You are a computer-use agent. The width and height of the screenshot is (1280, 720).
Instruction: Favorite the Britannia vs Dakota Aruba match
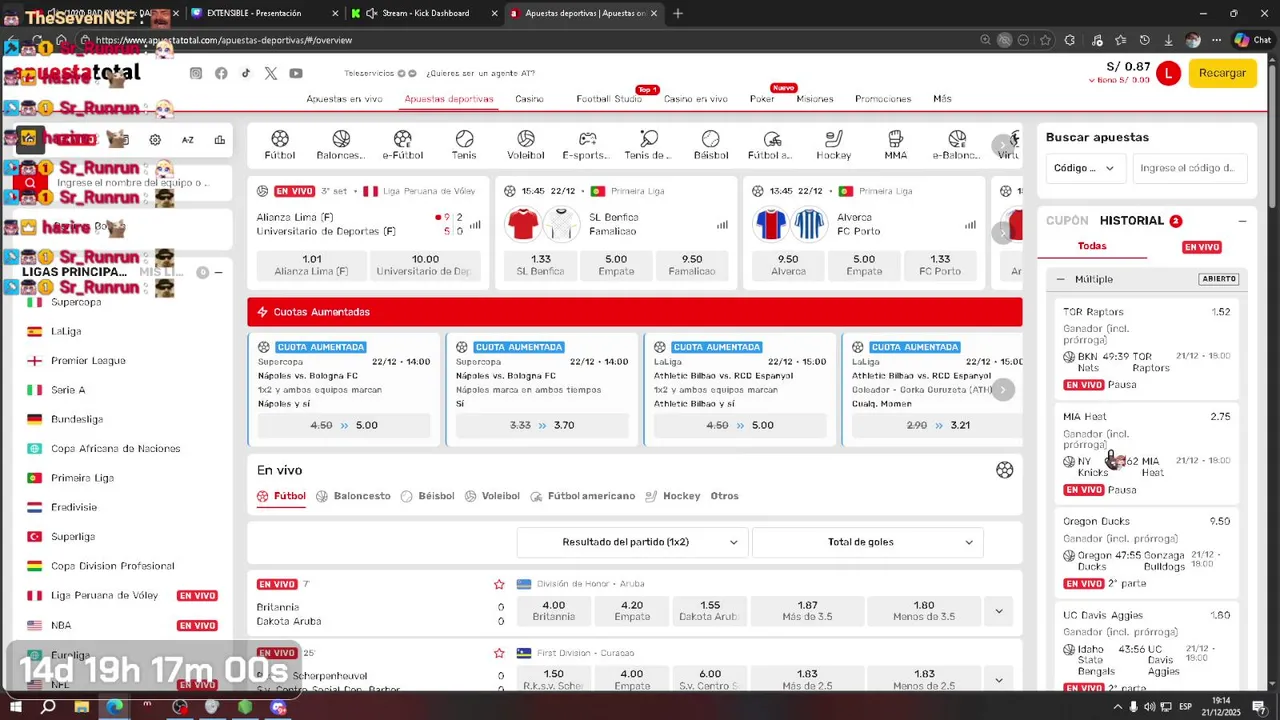499,584
